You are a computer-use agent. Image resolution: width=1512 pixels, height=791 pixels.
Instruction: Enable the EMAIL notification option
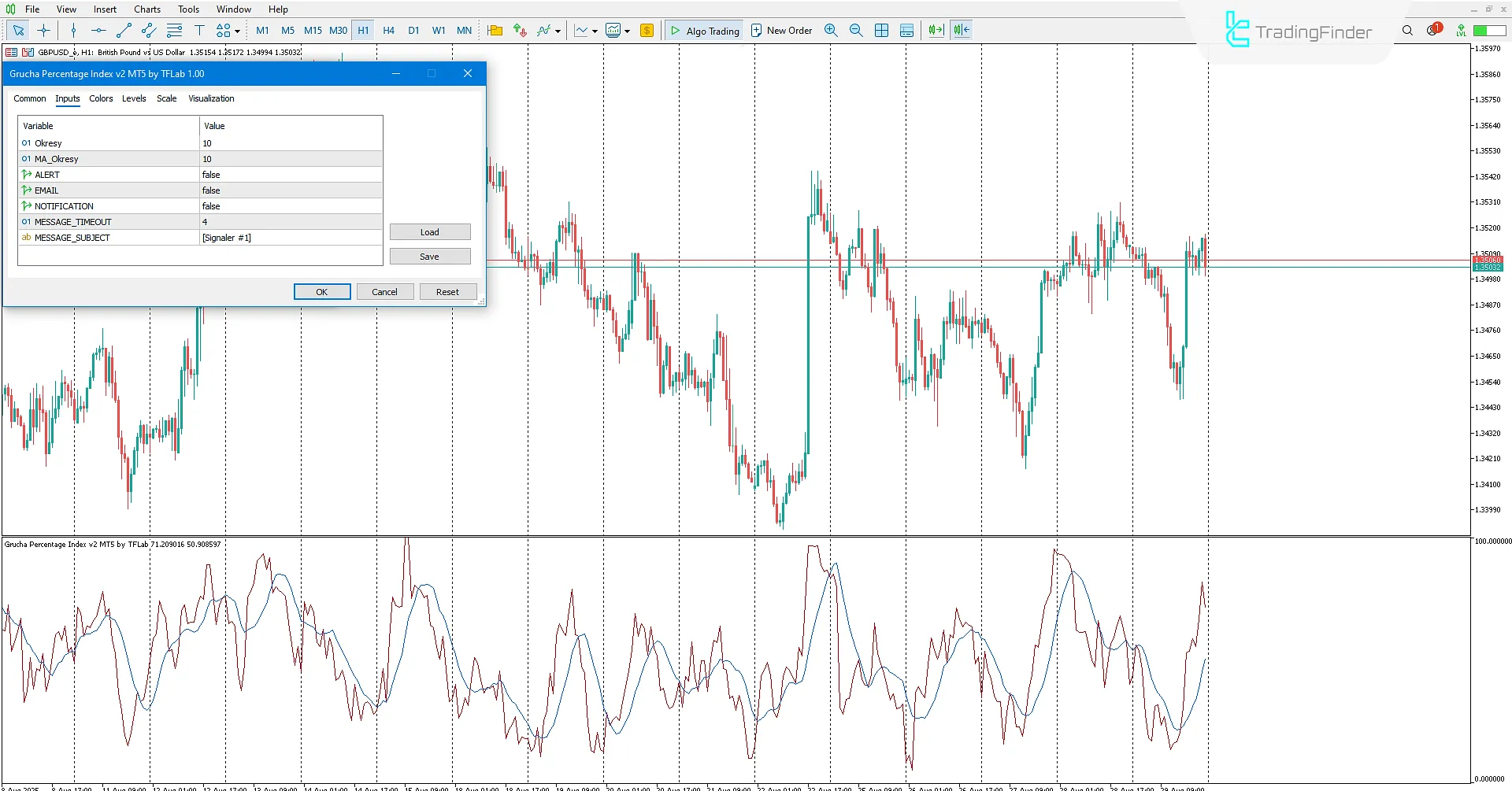(290, 190)
